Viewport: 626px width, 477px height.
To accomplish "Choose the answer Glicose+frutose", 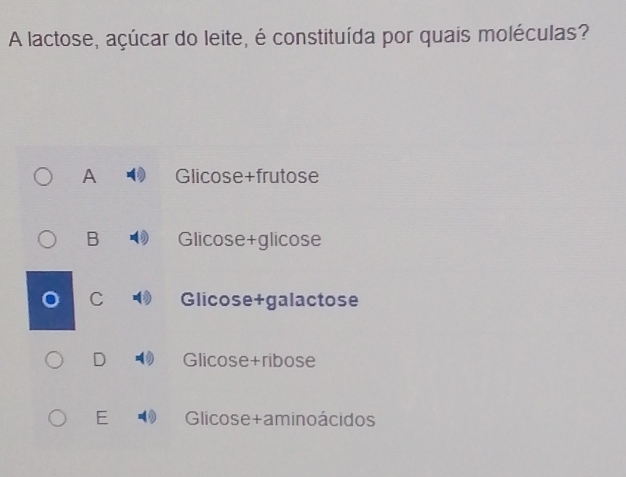I will [247, 177].
